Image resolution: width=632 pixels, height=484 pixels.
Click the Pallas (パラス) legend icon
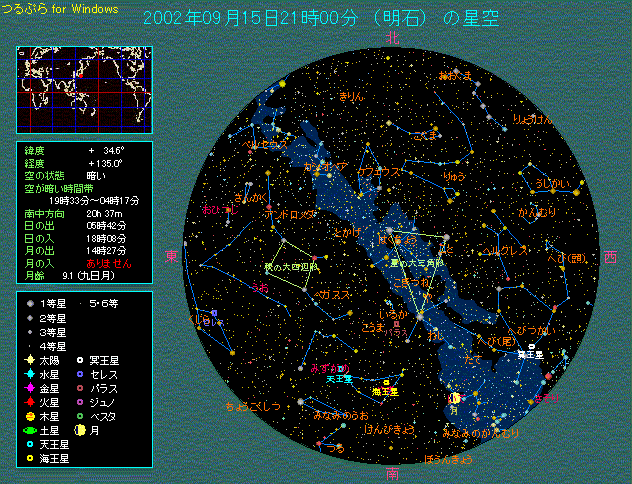[82, 387]
